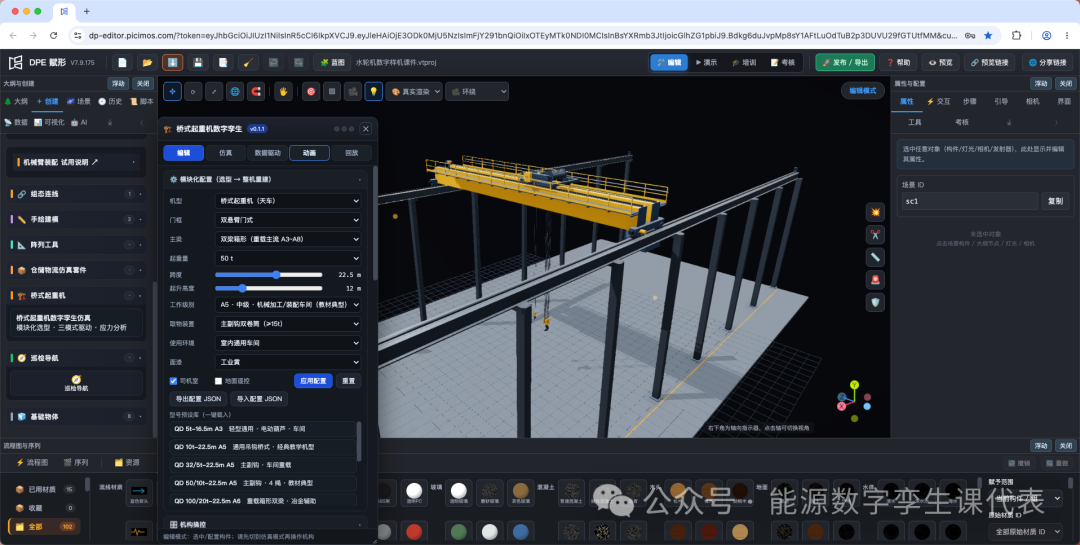Switch to 演示 mode in top bar
The height and width of the screenshot is (545, 1080).
point(706,63)
